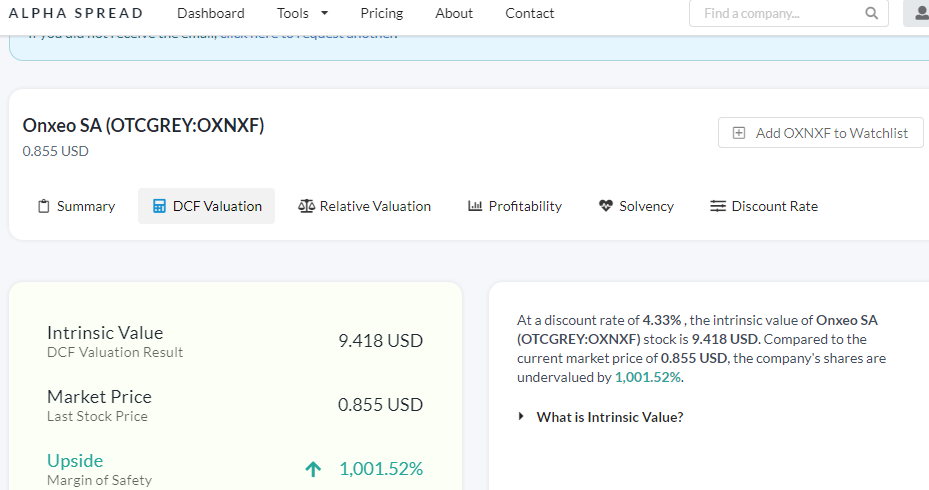Click the calculator icon for DCF Valuation
This screenshot has height=490, width=929.
coord(159,206)
